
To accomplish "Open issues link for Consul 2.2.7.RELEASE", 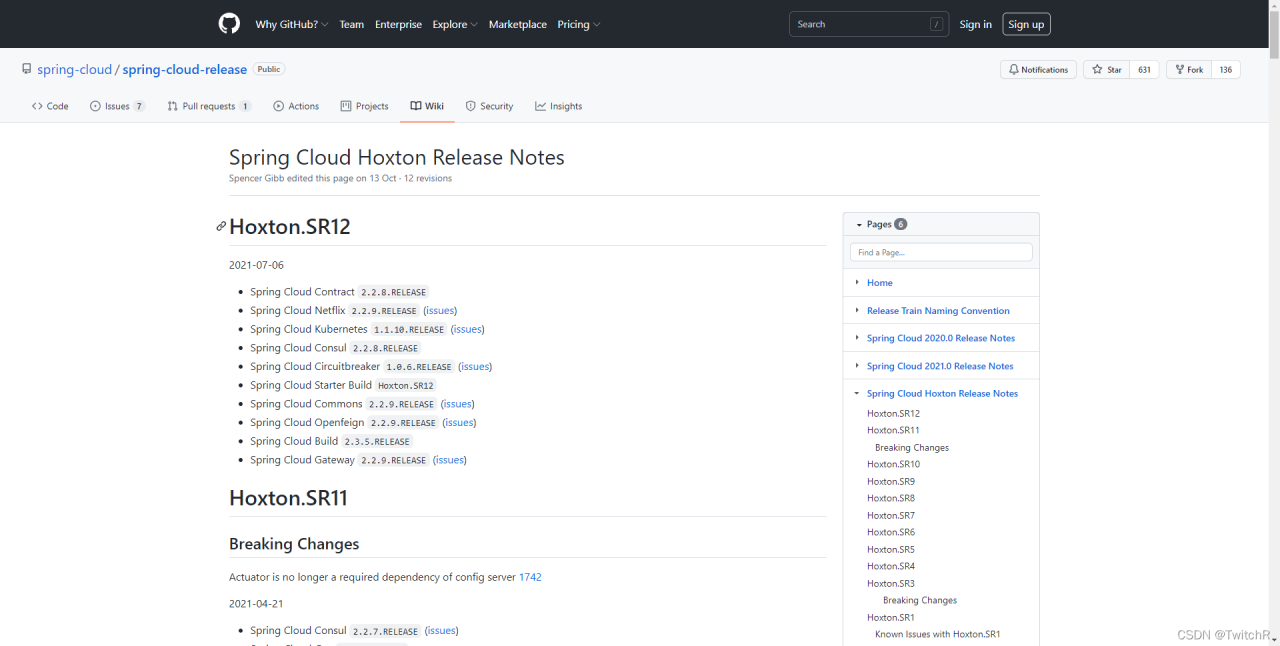I will pyautogui.click(x=441, y=631).
